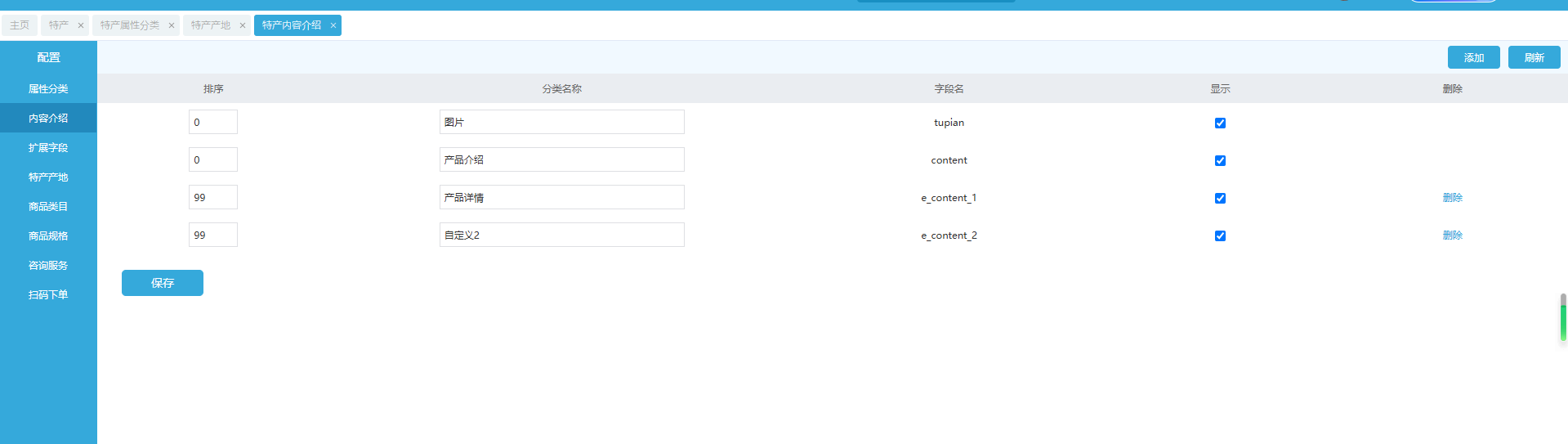Close the 特产 tab
Image resolution: width=1568 pixels, height=444 pixels.
click(x=81, y=25)
